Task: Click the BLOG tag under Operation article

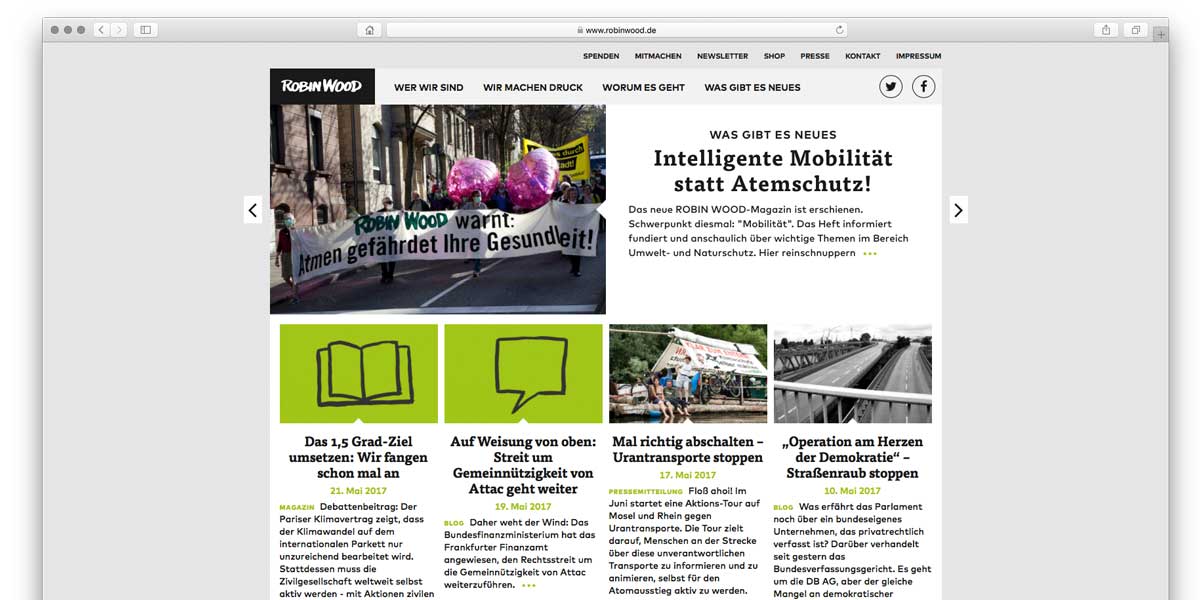Action: click(x=783, y=508)
